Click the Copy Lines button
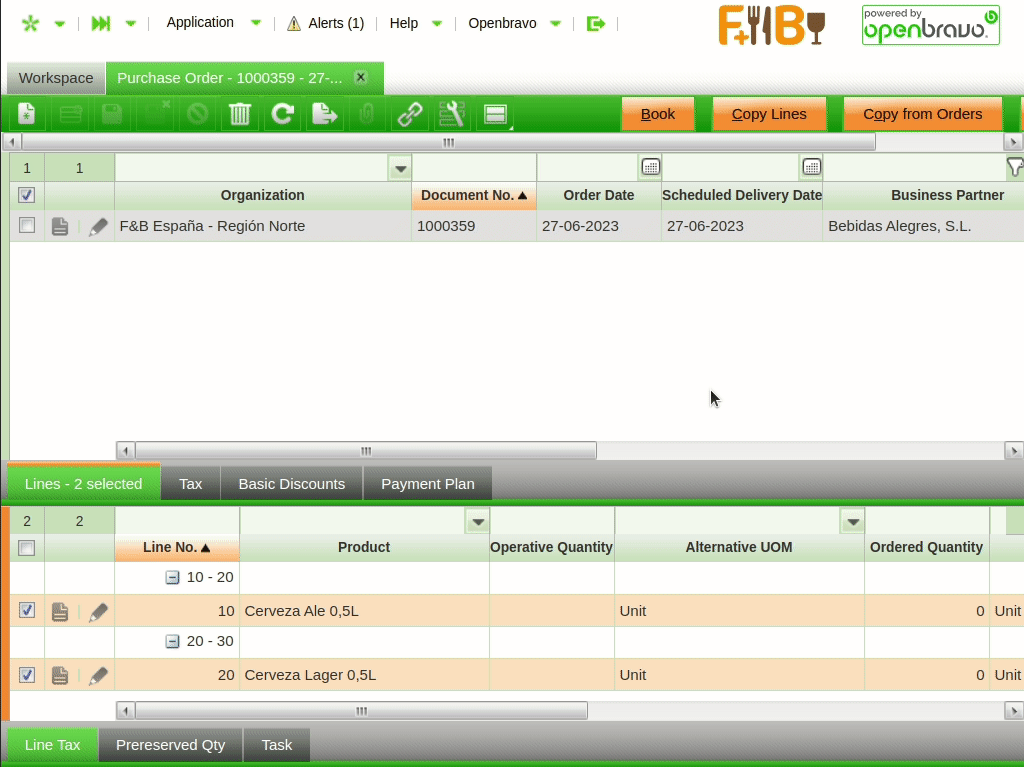 (x=769, y=114)
